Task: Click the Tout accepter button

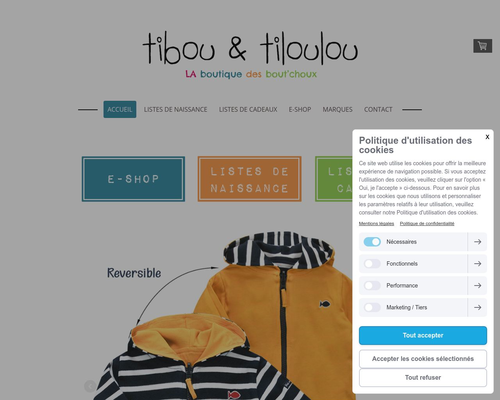Action: click(423, 335)
